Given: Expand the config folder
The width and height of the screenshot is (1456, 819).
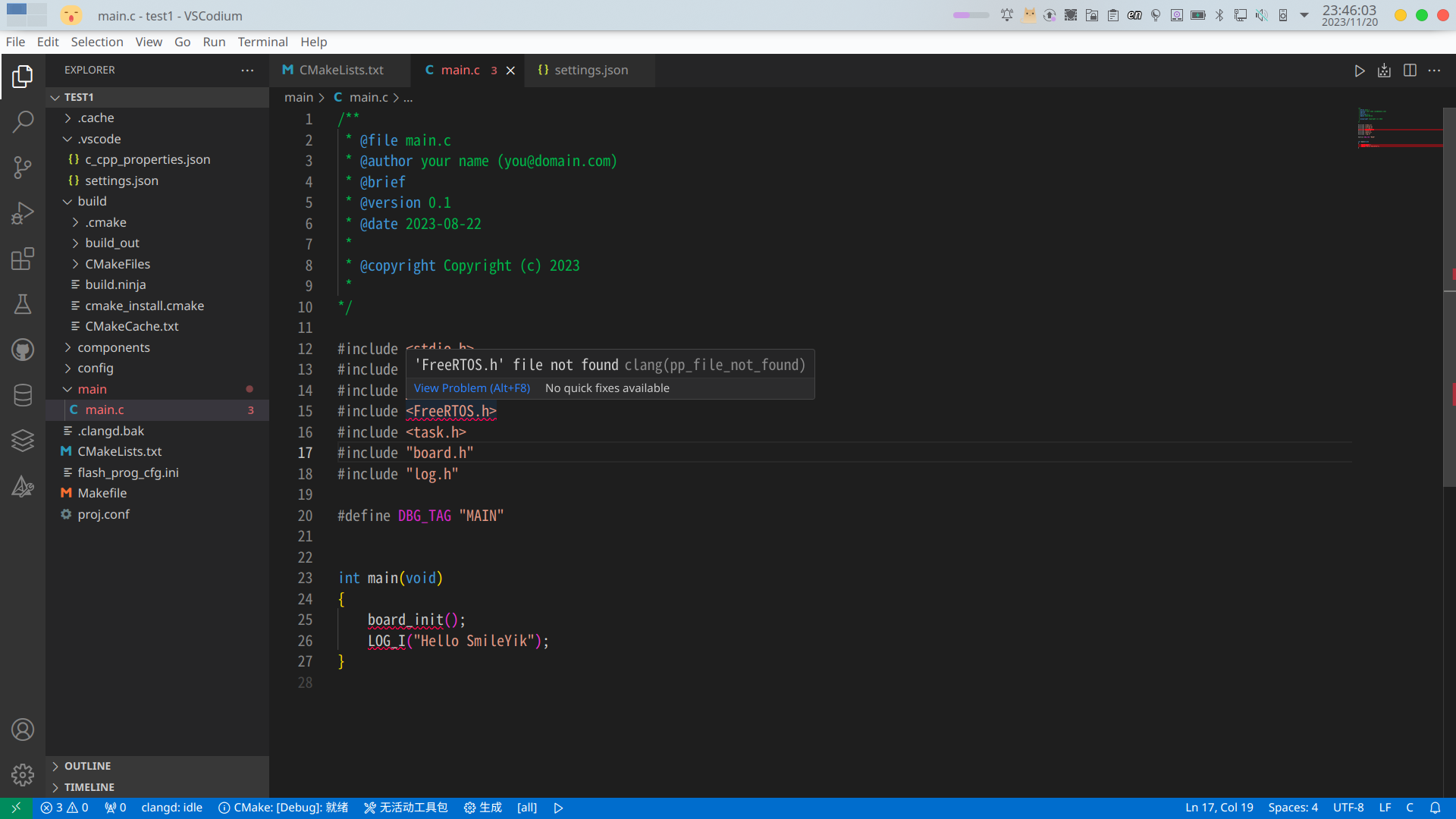Looking at the screenshot, I should point(157,368).
